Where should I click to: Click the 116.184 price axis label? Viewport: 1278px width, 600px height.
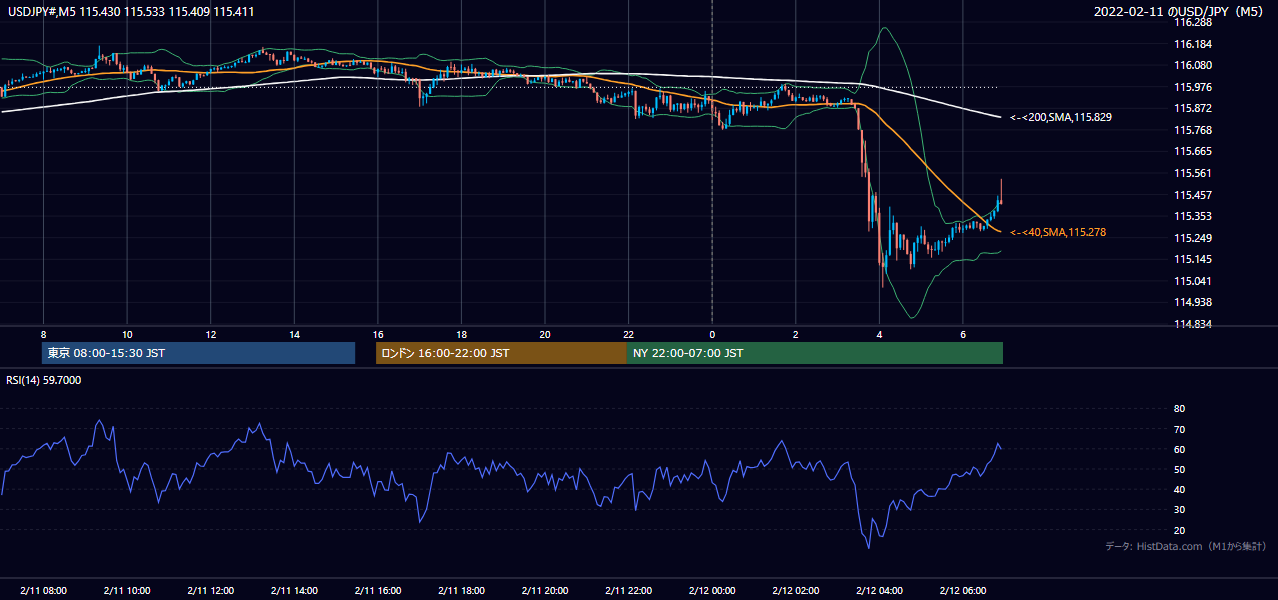[1193, 44]
